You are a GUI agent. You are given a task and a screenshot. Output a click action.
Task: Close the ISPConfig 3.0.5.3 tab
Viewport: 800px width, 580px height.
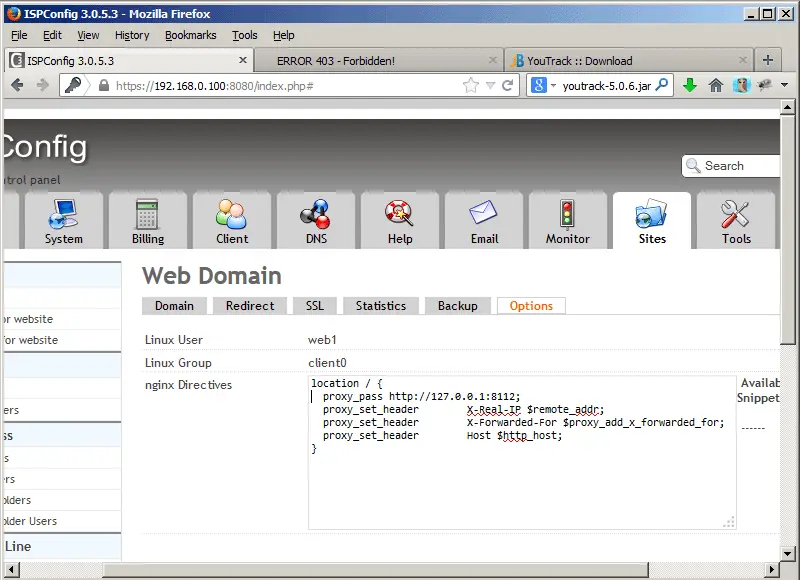[x=243, y=60]
